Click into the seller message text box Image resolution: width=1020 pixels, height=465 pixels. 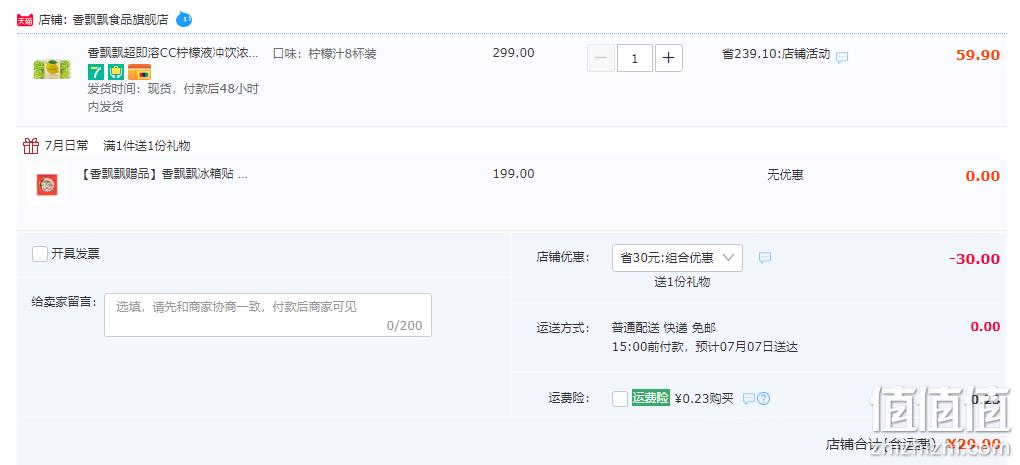coord(268,315)
